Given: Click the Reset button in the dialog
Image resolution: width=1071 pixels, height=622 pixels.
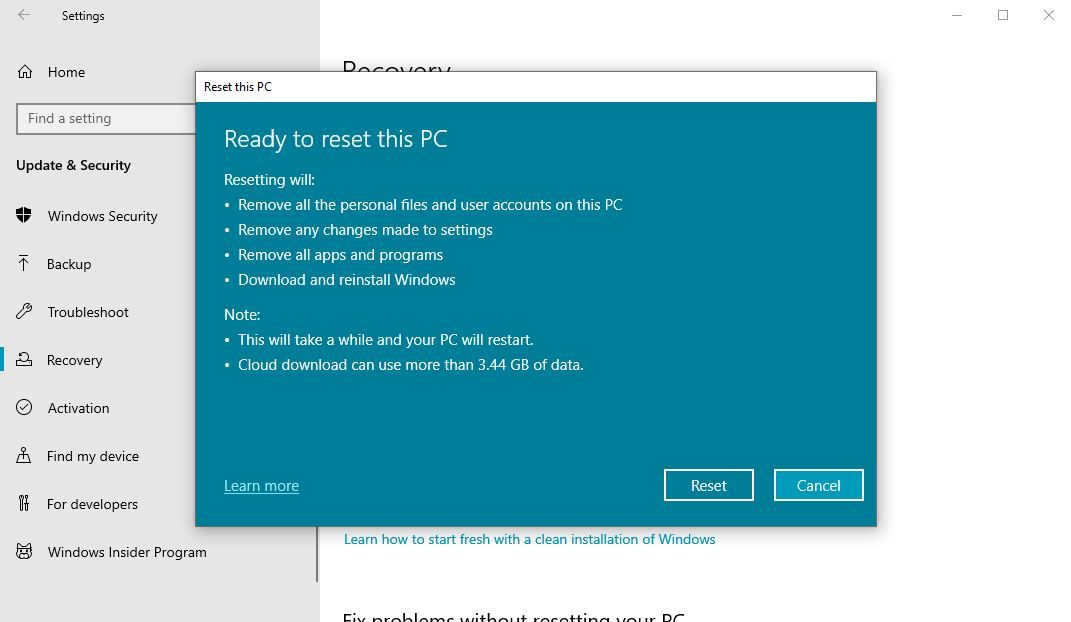Looking at the screenshot, I should click(x=708, y=485).
